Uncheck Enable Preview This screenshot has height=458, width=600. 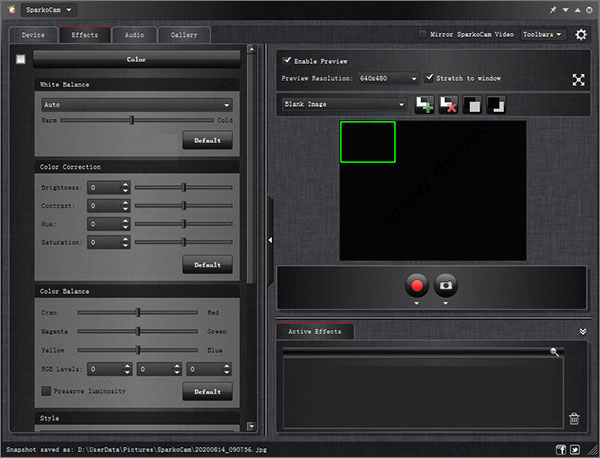click(x=287, y=60)
